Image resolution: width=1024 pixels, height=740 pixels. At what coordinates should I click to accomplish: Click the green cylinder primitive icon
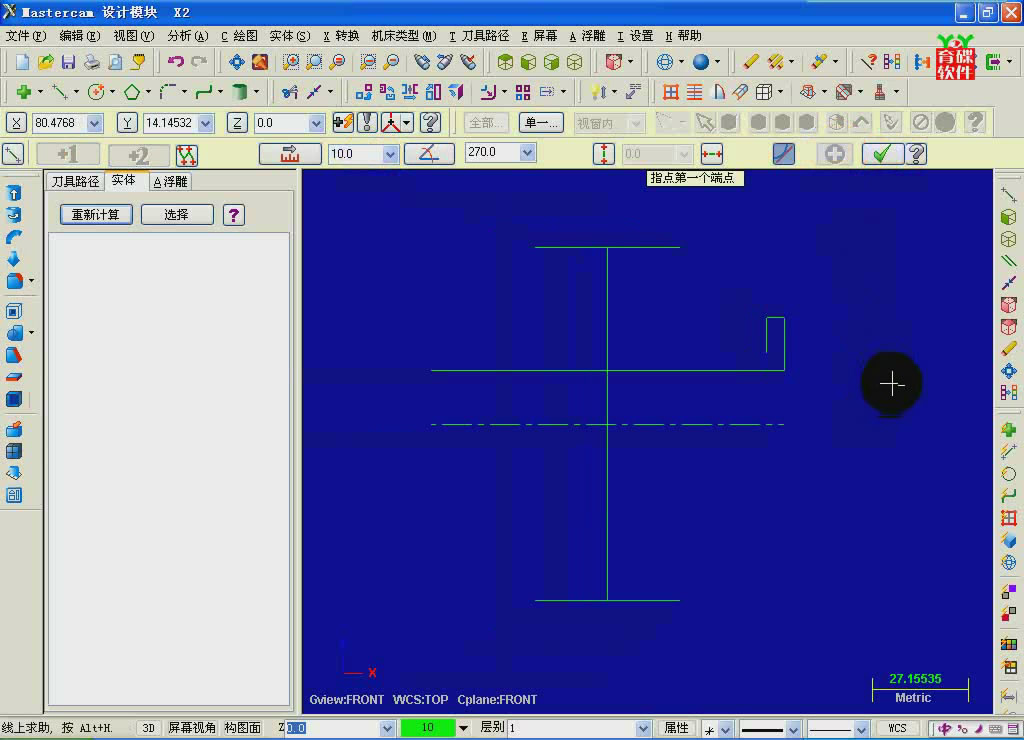[240, 92]
